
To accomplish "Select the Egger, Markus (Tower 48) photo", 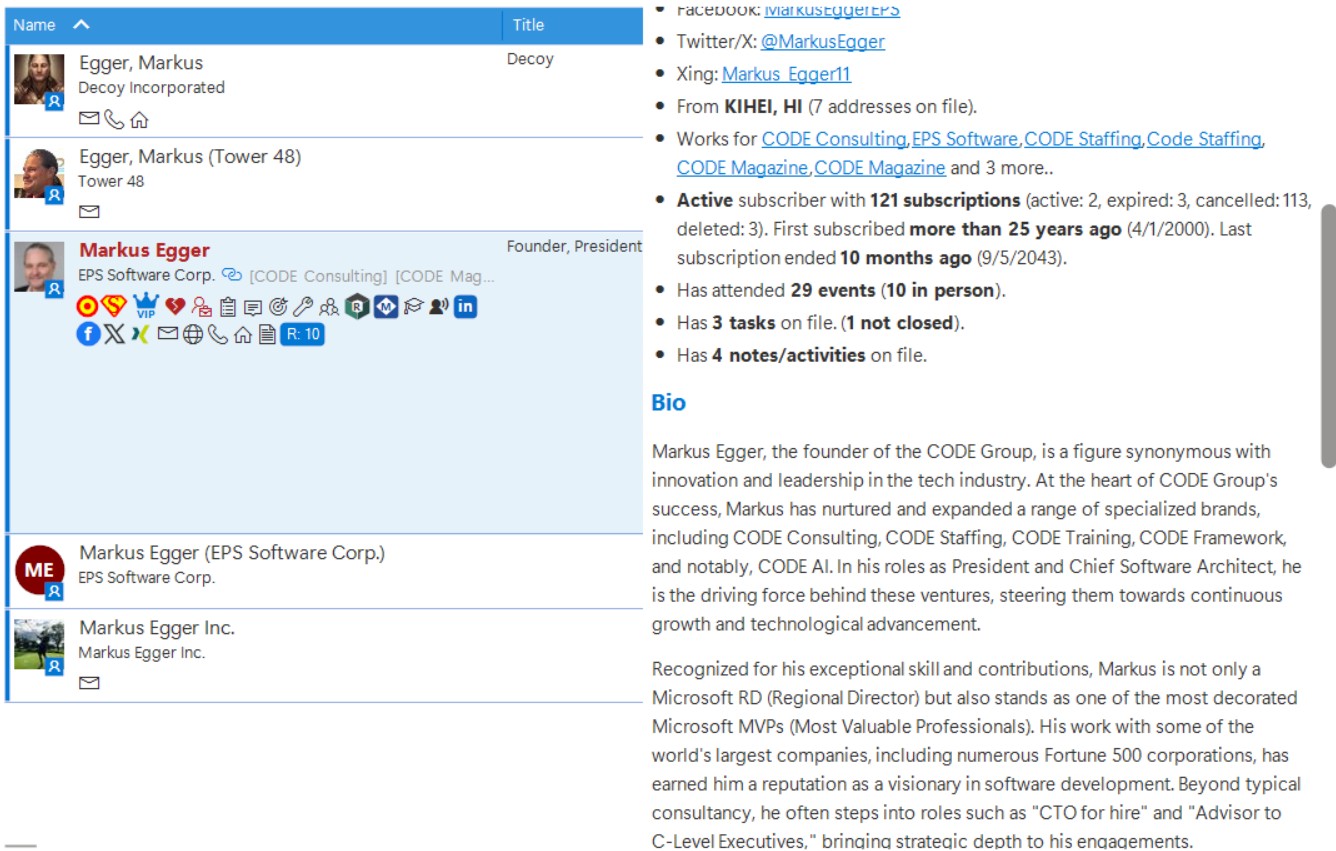I will point(39,174).
